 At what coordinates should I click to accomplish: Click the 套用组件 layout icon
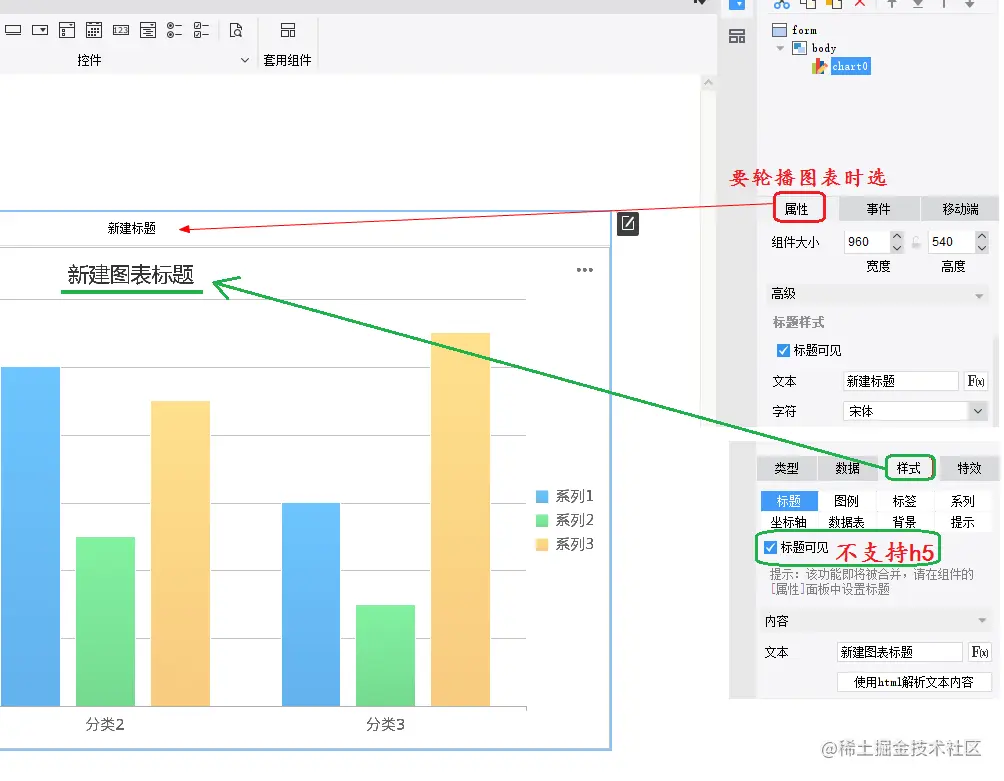pos(288,30)
